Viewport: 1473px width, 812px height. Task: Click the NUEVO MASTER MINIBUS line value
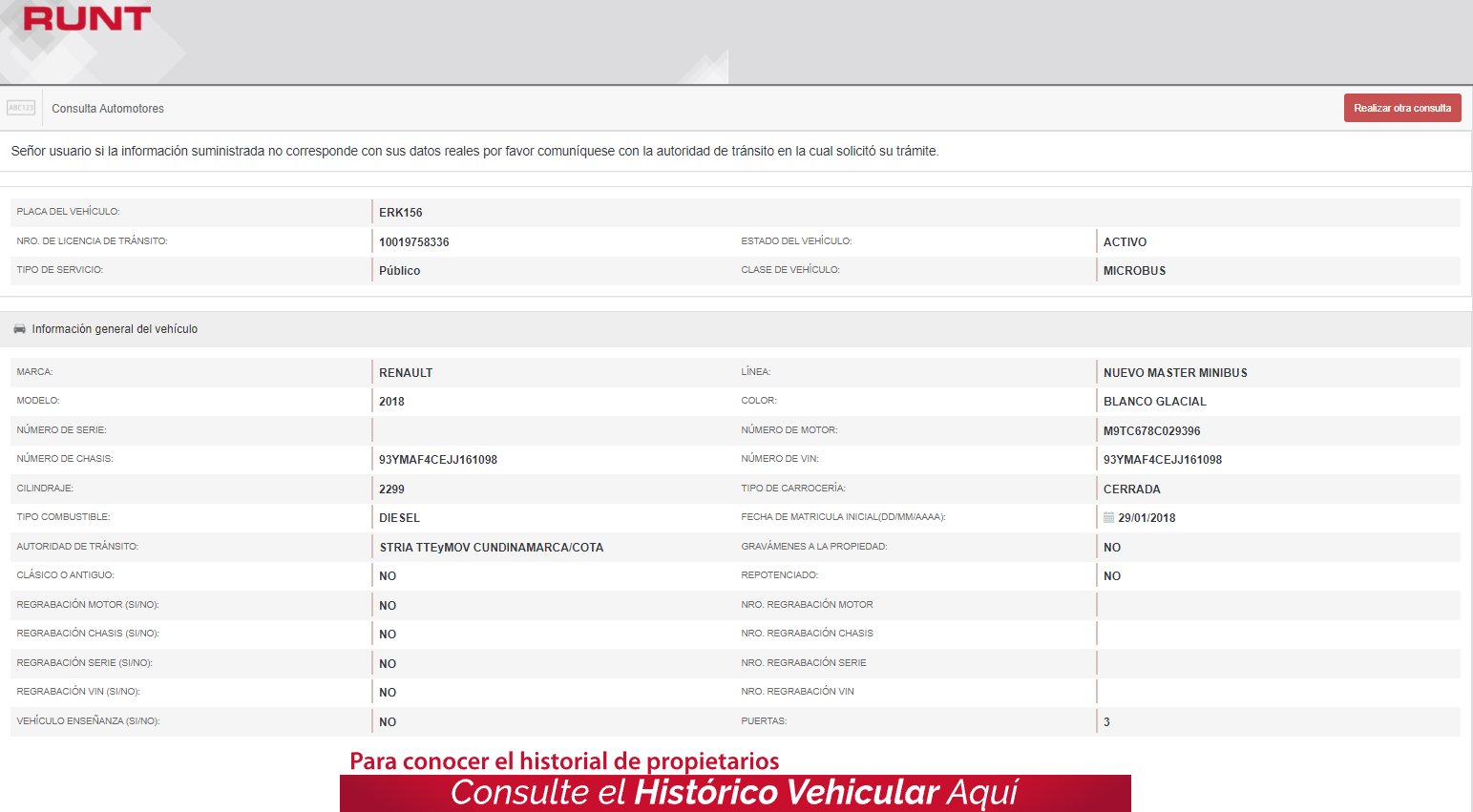coord(1174,373)
